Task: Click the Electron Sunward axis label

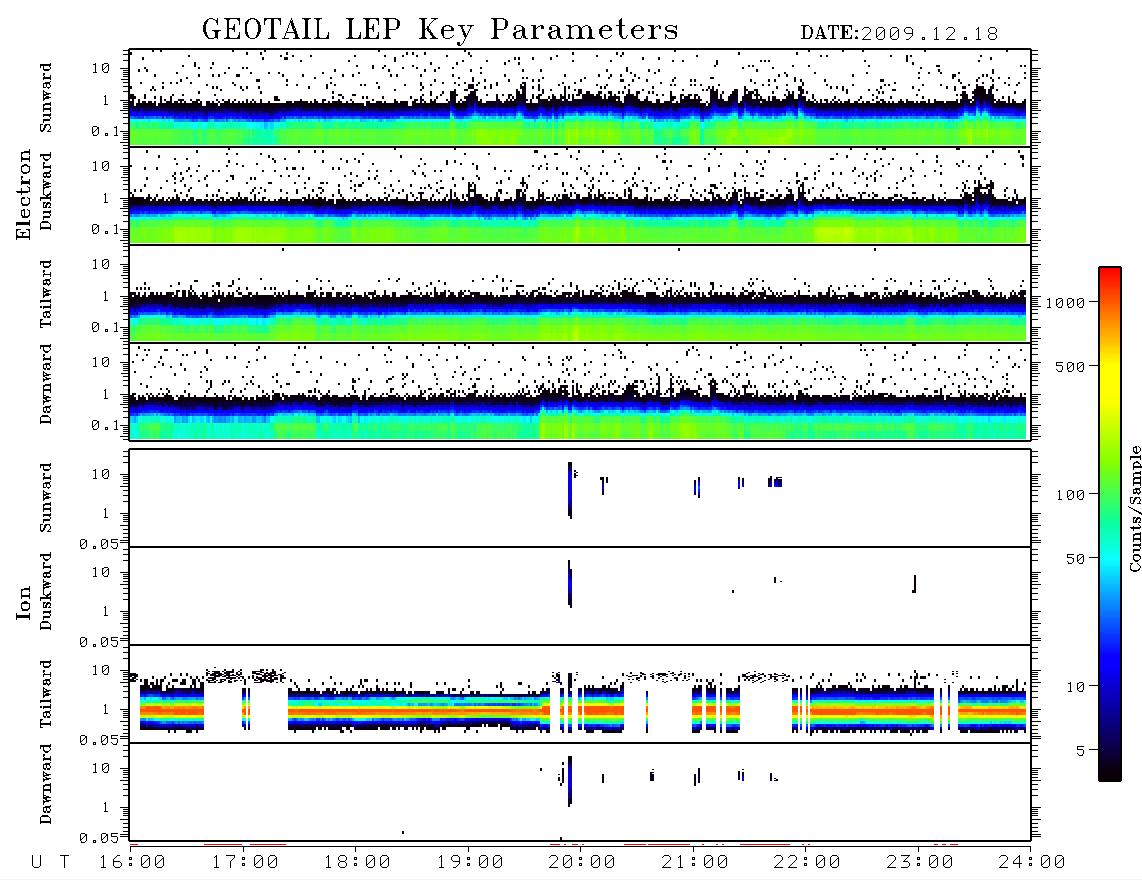Action: [x=46, y=98]
